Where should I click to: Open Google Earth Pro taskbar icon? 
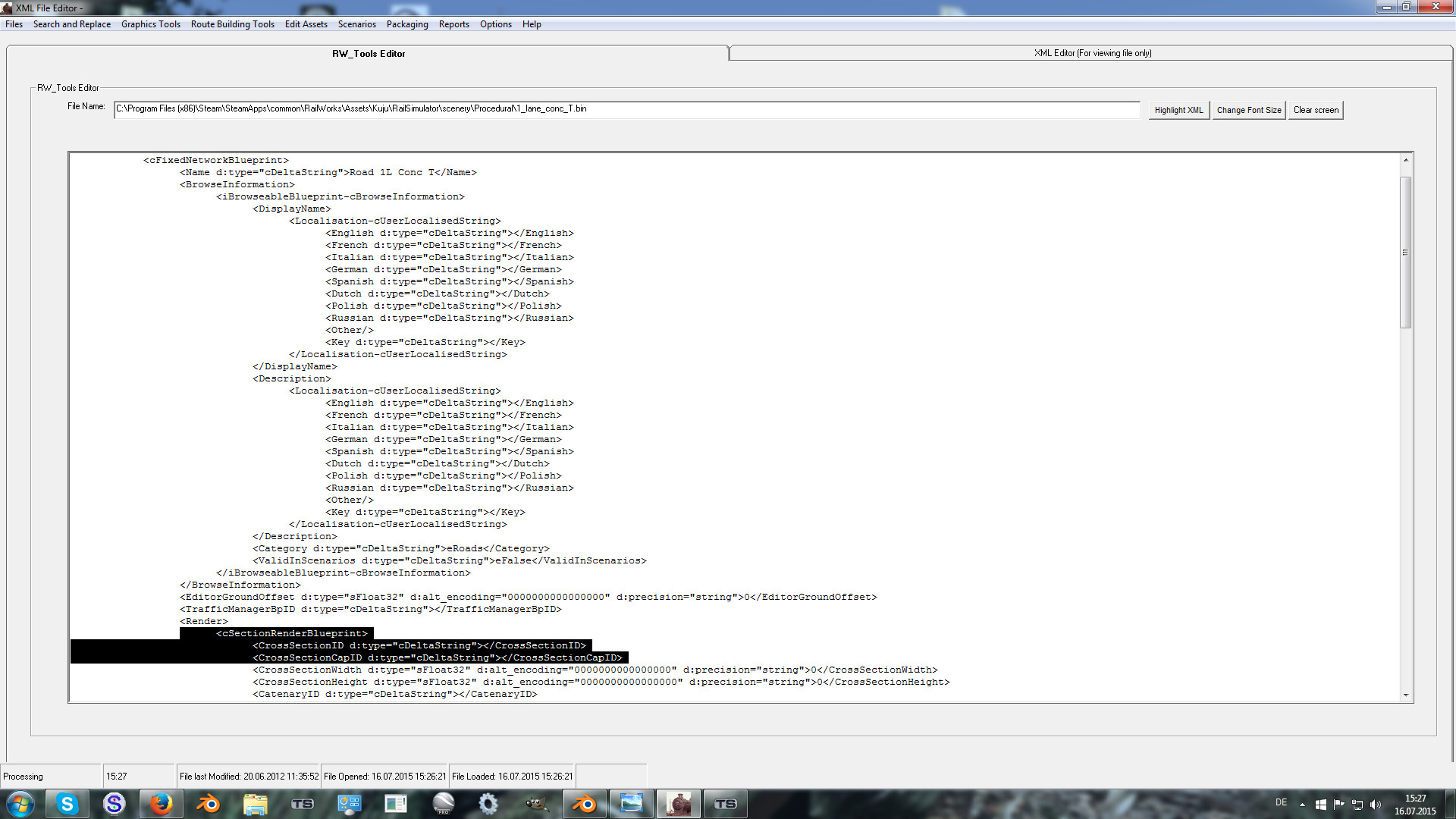443,804
